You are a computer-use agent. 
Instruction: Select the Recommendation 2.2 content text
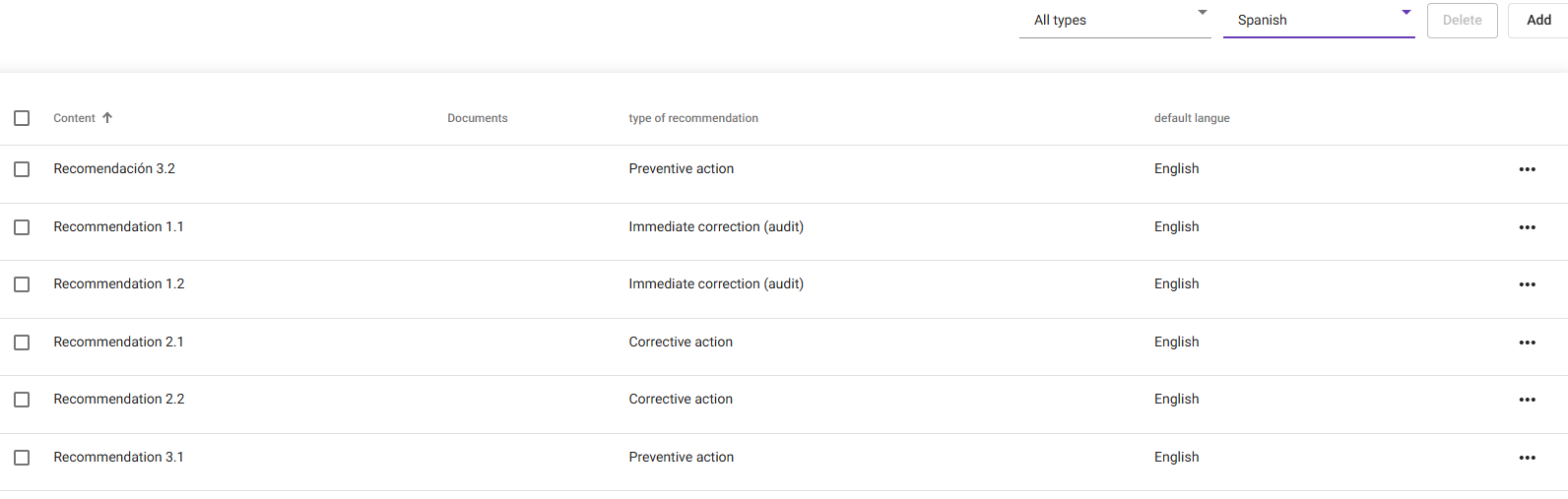click(x=119, y=400)
